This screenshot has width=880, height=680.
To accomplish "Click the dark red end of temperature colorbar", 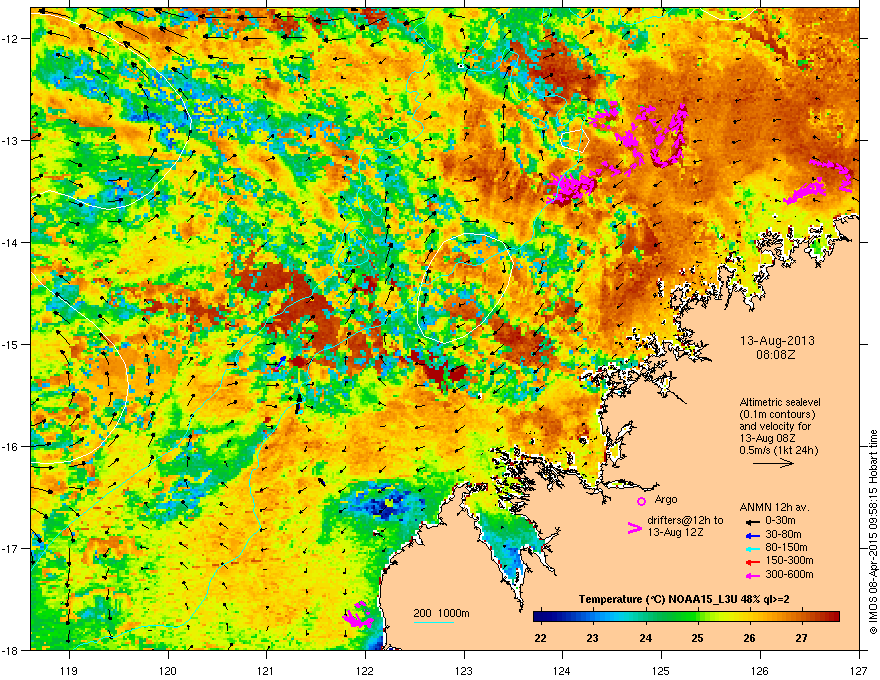I will coord(833,617).
